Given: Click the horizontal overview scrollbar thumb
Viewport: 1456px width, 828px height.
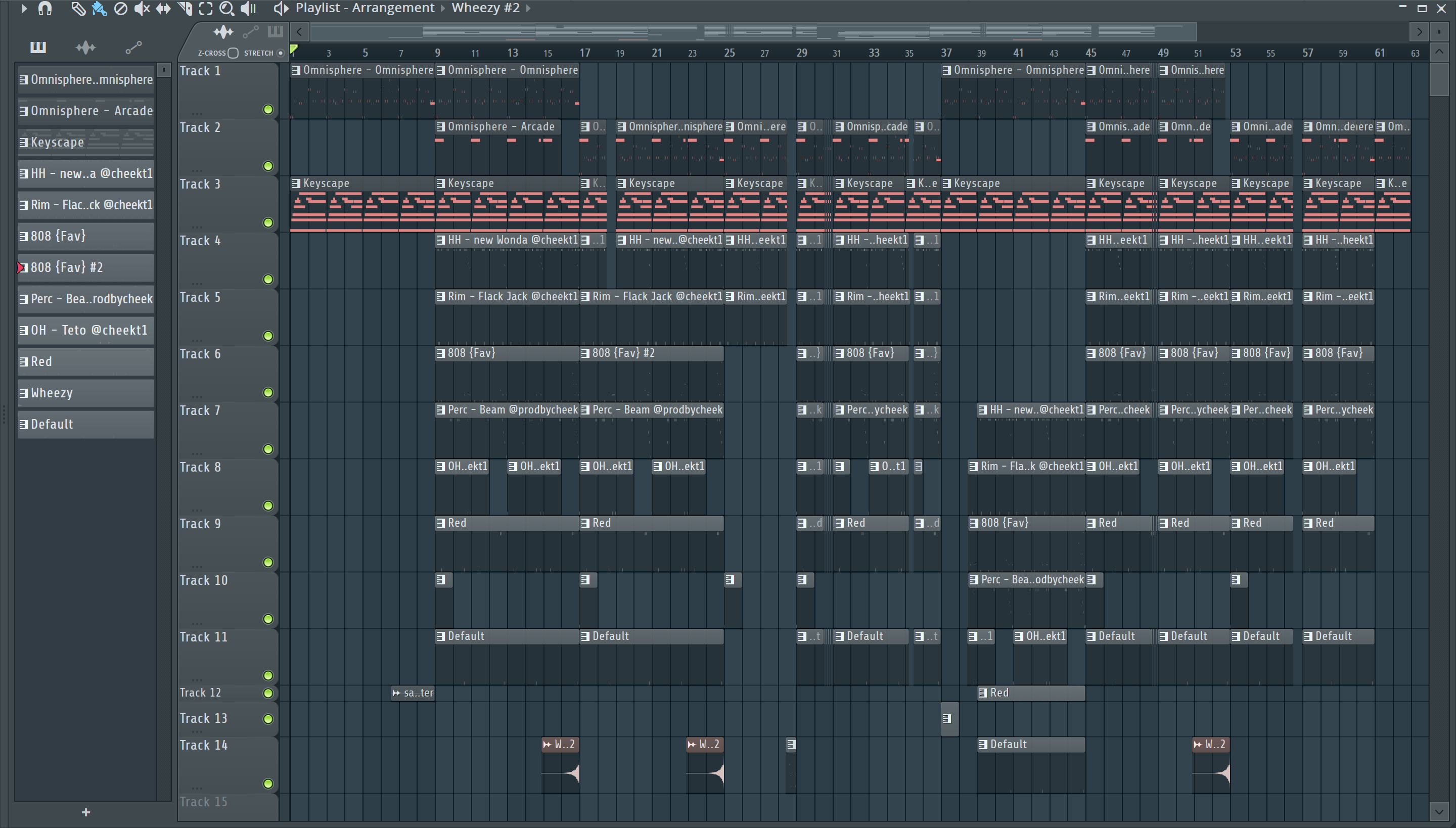Looking at the screenshot, I should pos(754,32).
